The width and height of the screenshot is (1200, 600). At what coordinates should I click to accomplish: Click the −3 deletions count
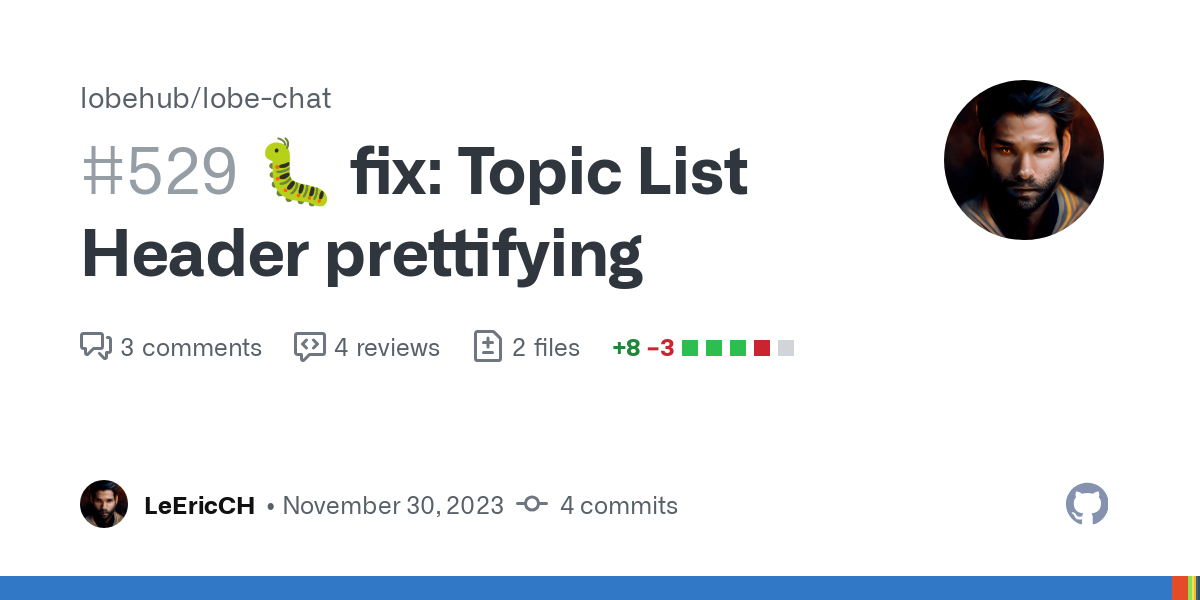click(x=660, y=348)
